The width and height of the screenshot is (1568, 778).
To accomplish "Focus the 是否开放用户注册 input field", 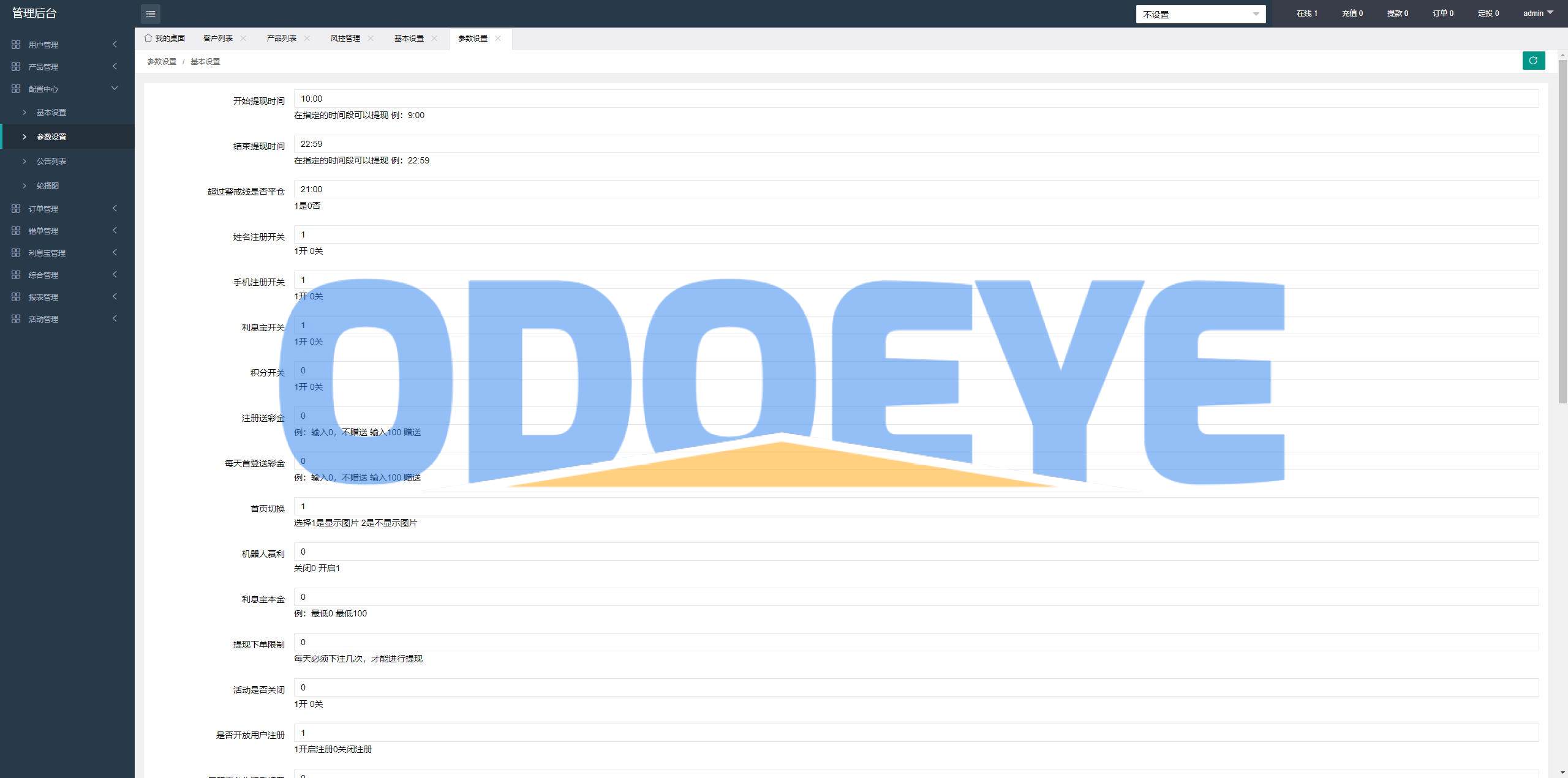I will click(916, 733).
